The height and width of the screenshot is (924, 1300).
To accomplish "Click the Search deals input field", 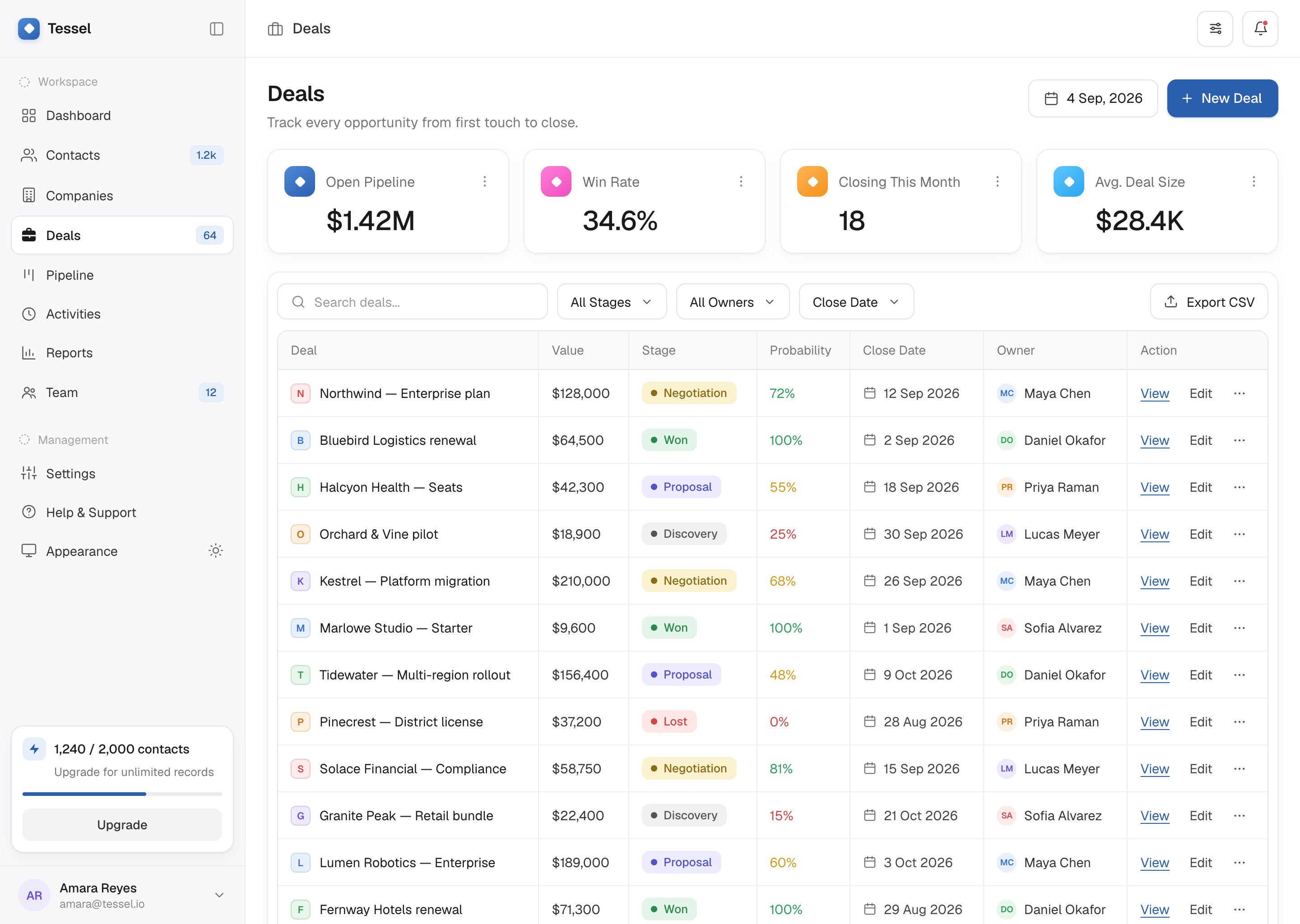I will tap(413, 302).
